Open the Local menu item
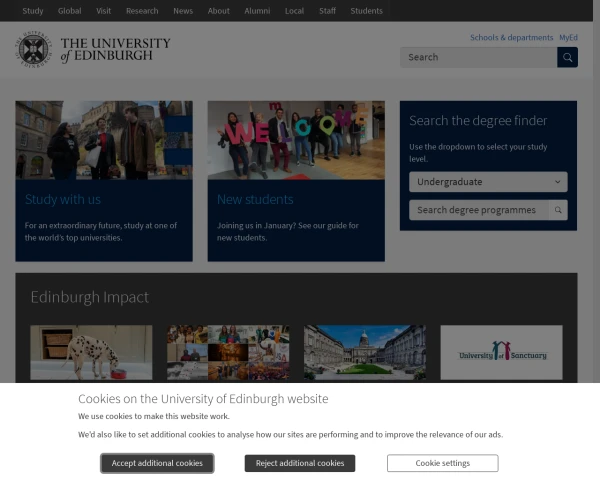The height and width of the screenshot is (480, 600). click(x=294, y=11)
